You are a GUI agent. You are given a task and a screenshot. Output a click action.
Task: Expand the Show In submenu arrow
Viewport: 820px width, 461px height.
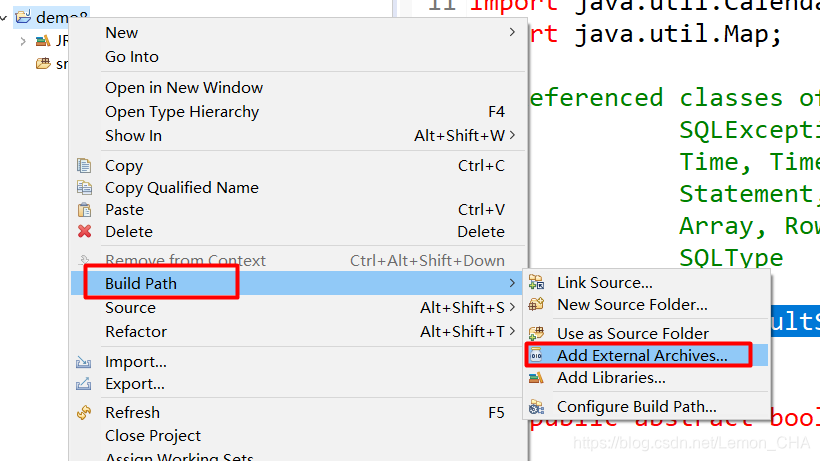click(512, 135)
